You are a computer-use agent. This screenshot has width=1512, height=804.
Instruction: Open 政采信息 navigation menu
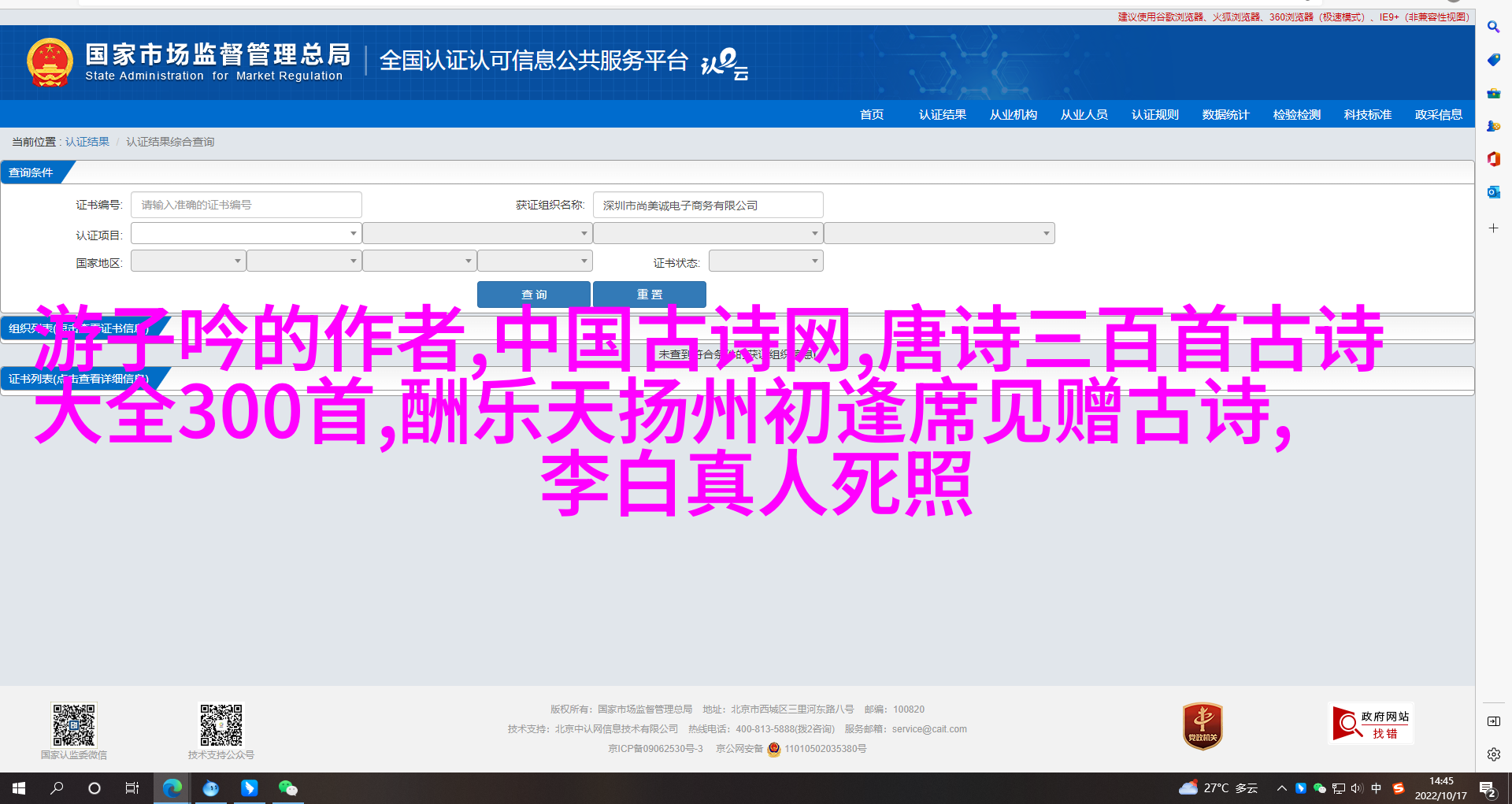point(1439,115)
